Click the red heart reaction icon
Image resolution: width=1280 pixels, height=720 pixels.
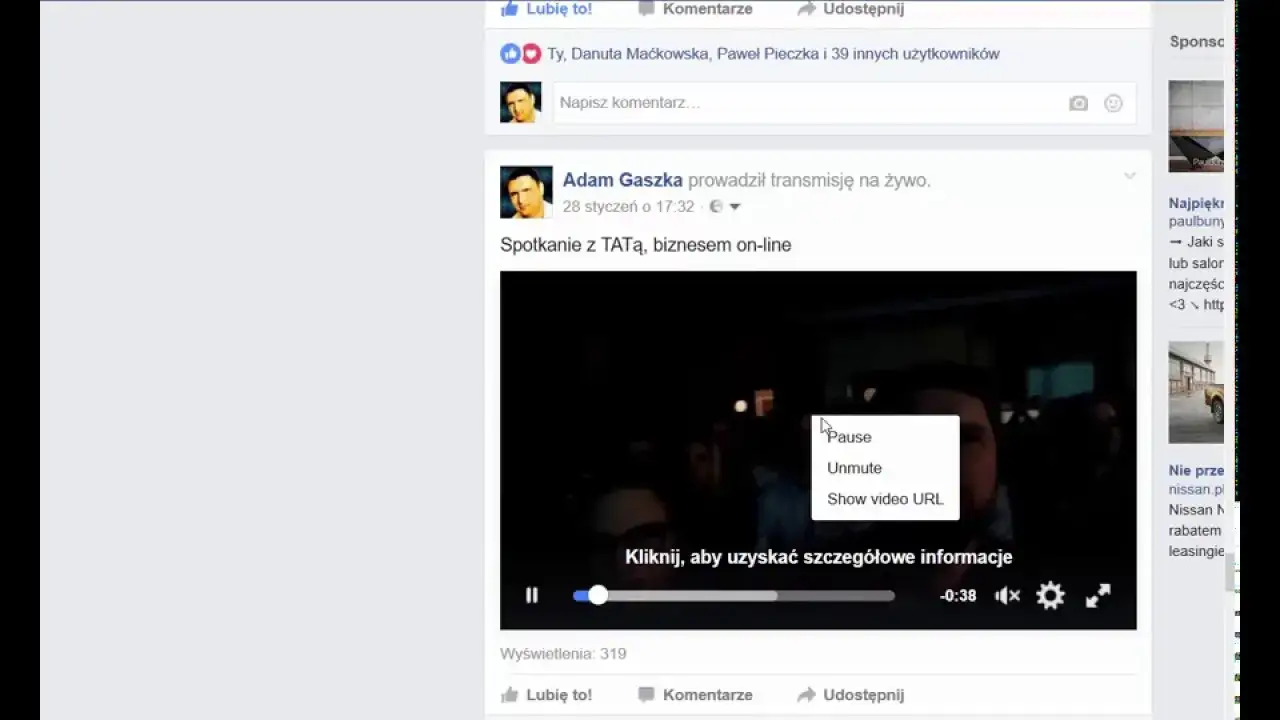click(530, 53)
